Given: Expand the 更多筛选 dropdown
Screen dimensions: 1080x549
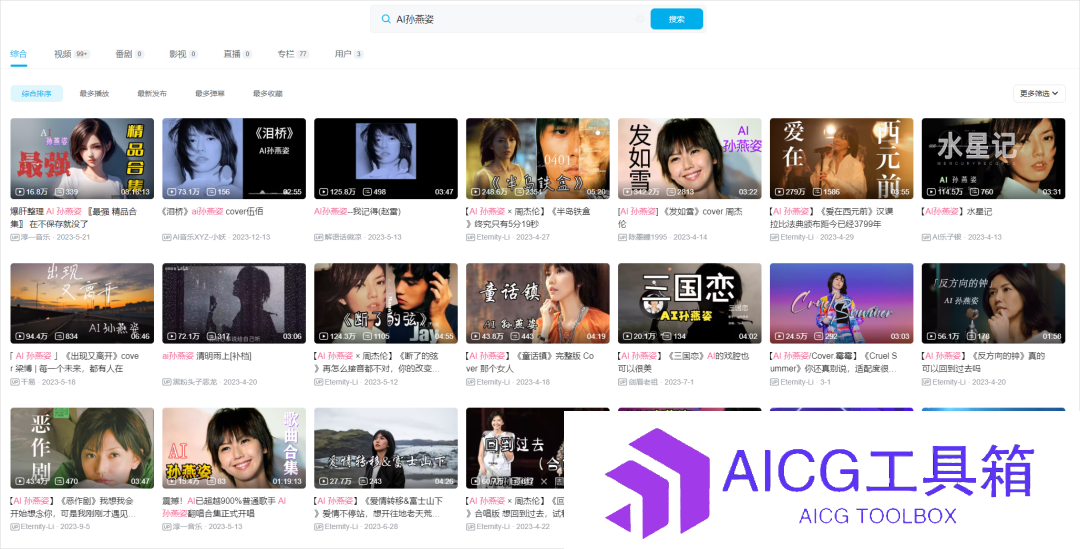Looking at the screenshot, I should pos(1039,94).
